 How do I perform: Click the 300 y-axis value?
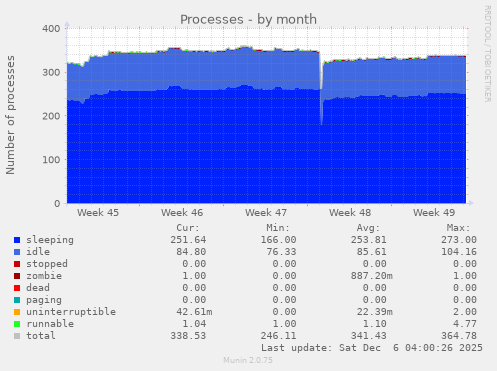[51, 72]
